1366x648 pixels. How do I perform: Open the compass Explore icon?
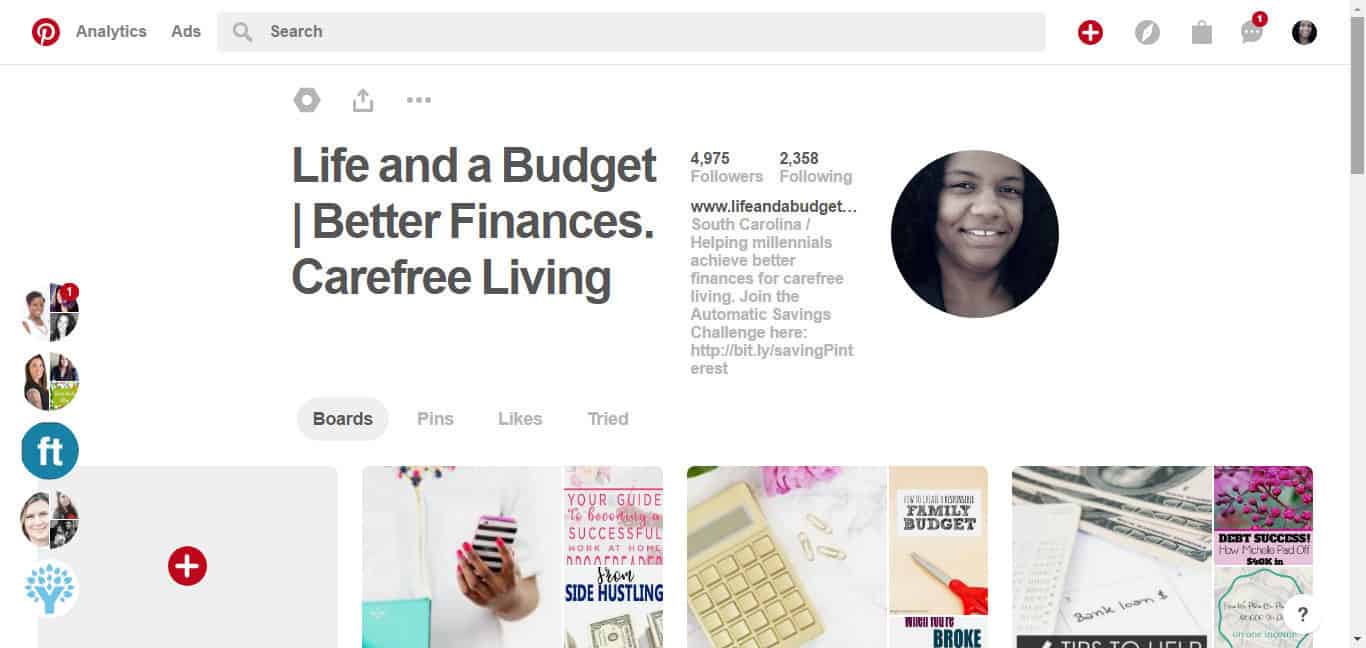pyautogui.click(x=1147, y=33)
